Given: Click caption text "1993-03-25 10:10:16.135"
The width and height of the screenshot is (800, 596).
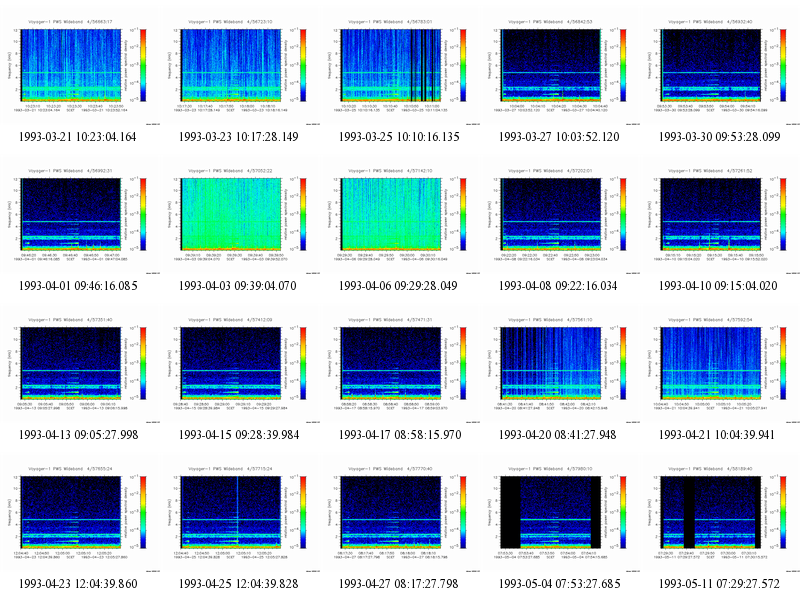Looking at the screenshot, I should click(x=399, y=137).
